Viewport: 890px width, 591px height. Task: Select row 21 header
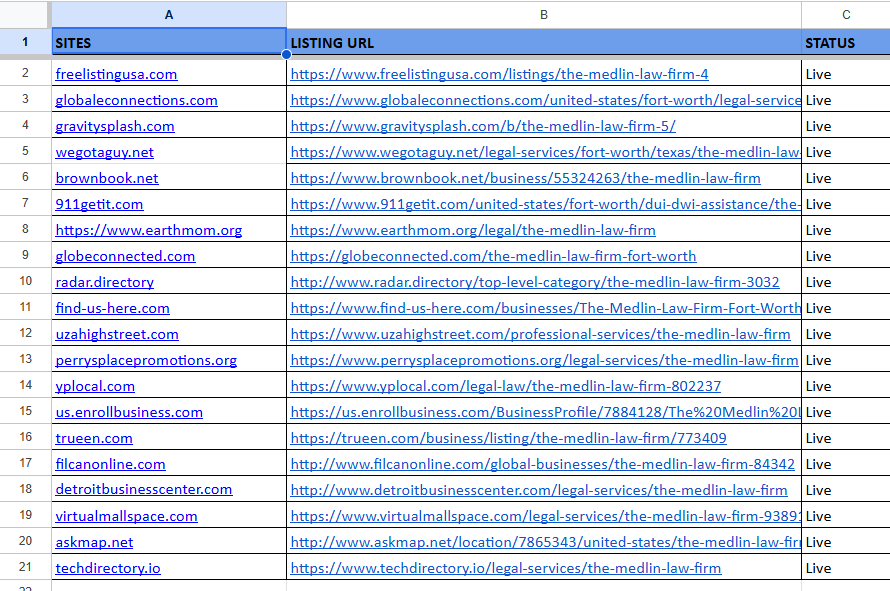(25, 567)
